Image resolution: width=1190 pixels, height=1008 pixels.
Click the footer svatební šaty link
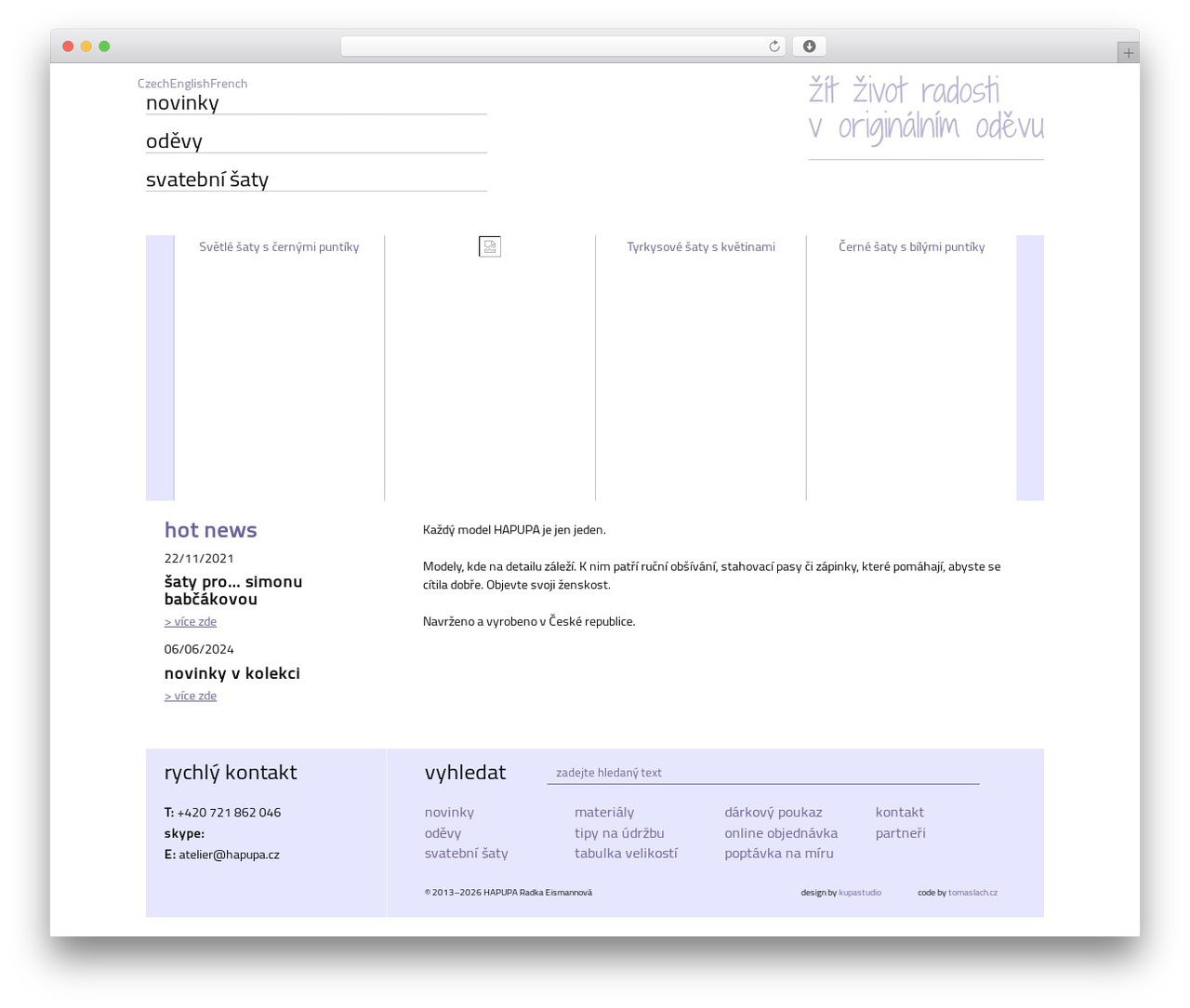467,853
